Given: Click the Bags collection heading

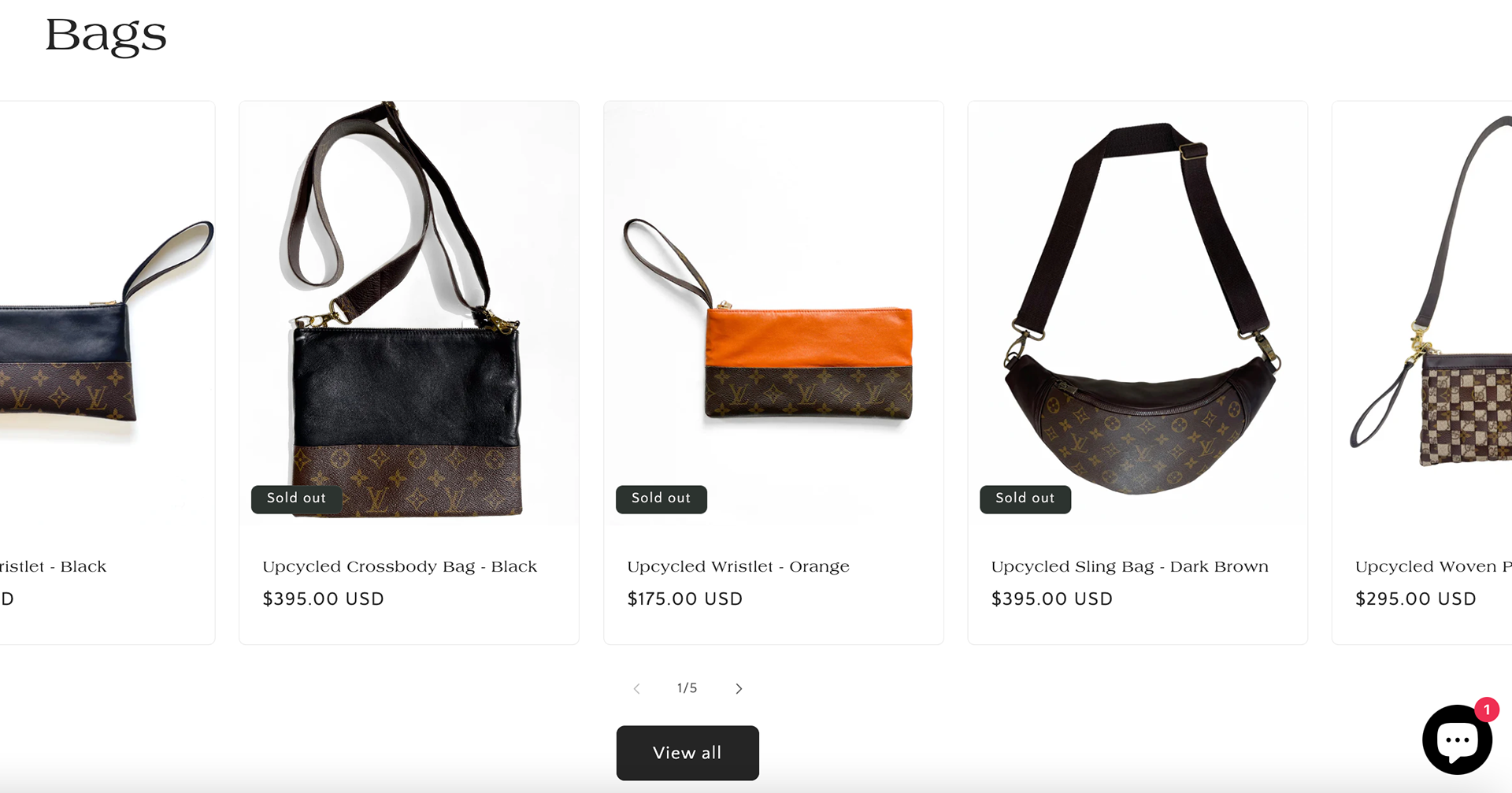Looking at the screenshot, I should (x=106, y=36).
